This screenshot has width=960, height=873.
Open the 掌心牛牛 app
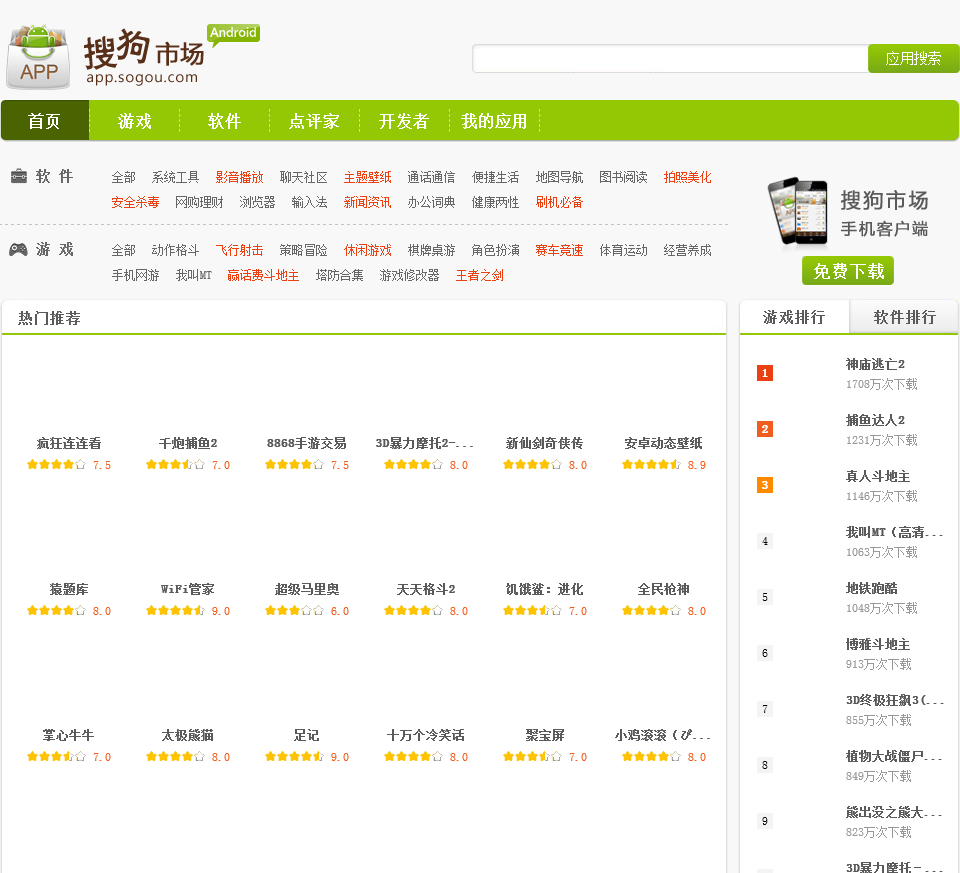pos(69,735)
